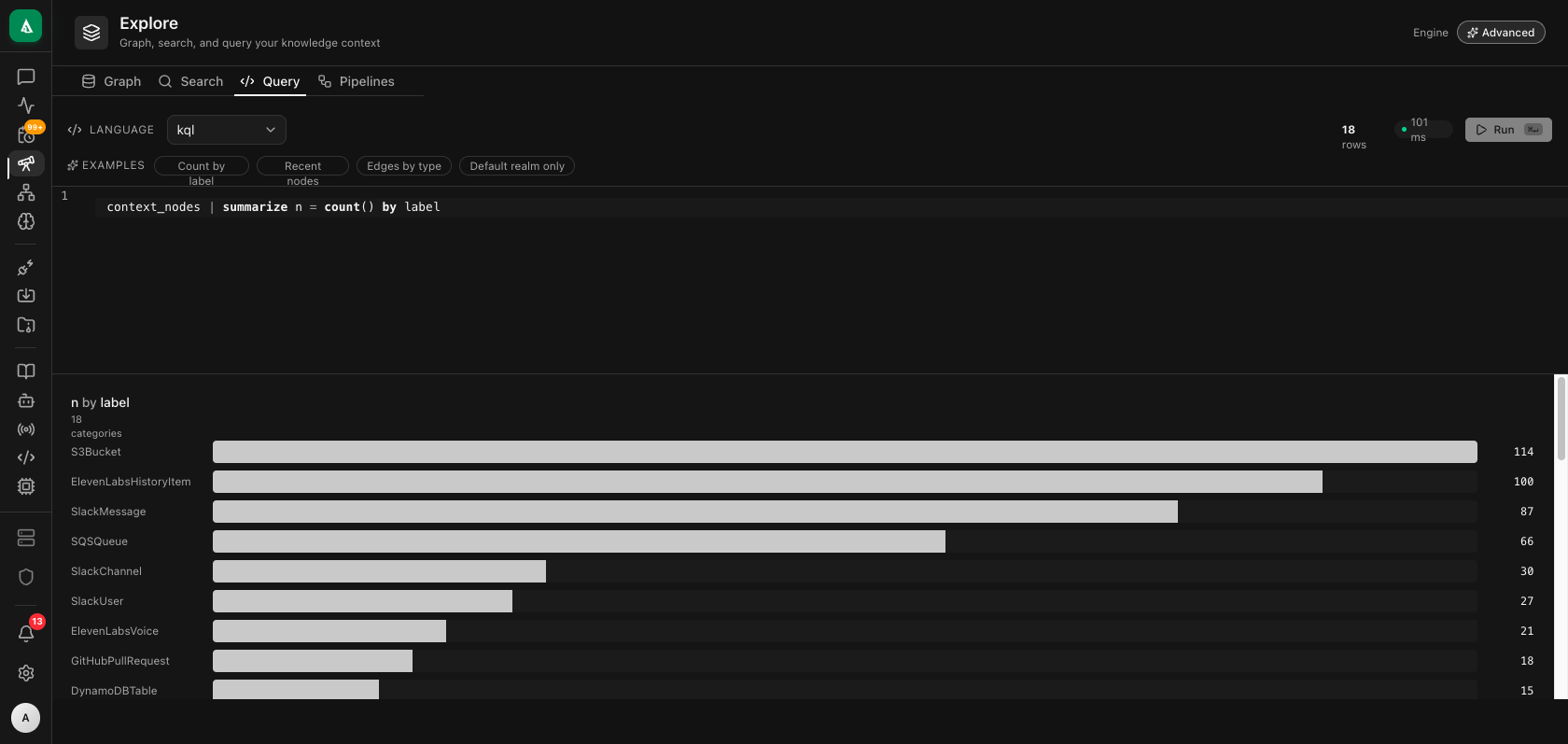Open the shield security icon in sidebar
The width and height of the screenshot is (1568, 744).
26,577
